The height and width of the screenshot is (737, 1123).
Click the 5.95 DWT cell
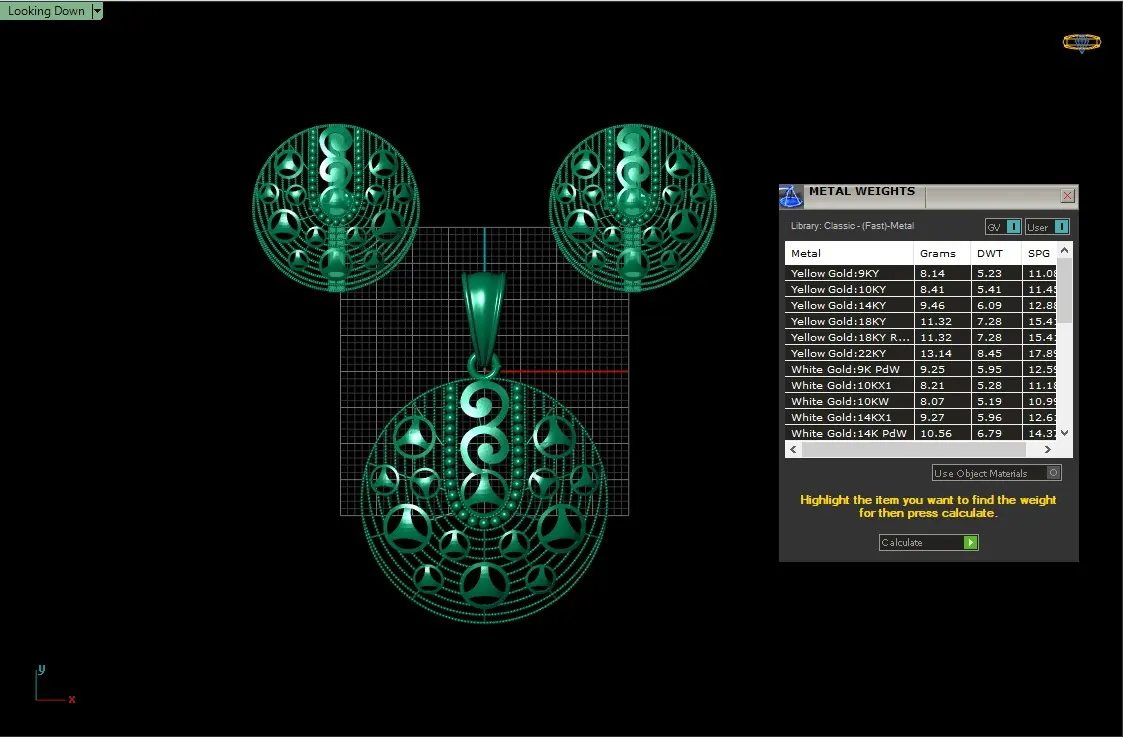[x=996, y=369]
